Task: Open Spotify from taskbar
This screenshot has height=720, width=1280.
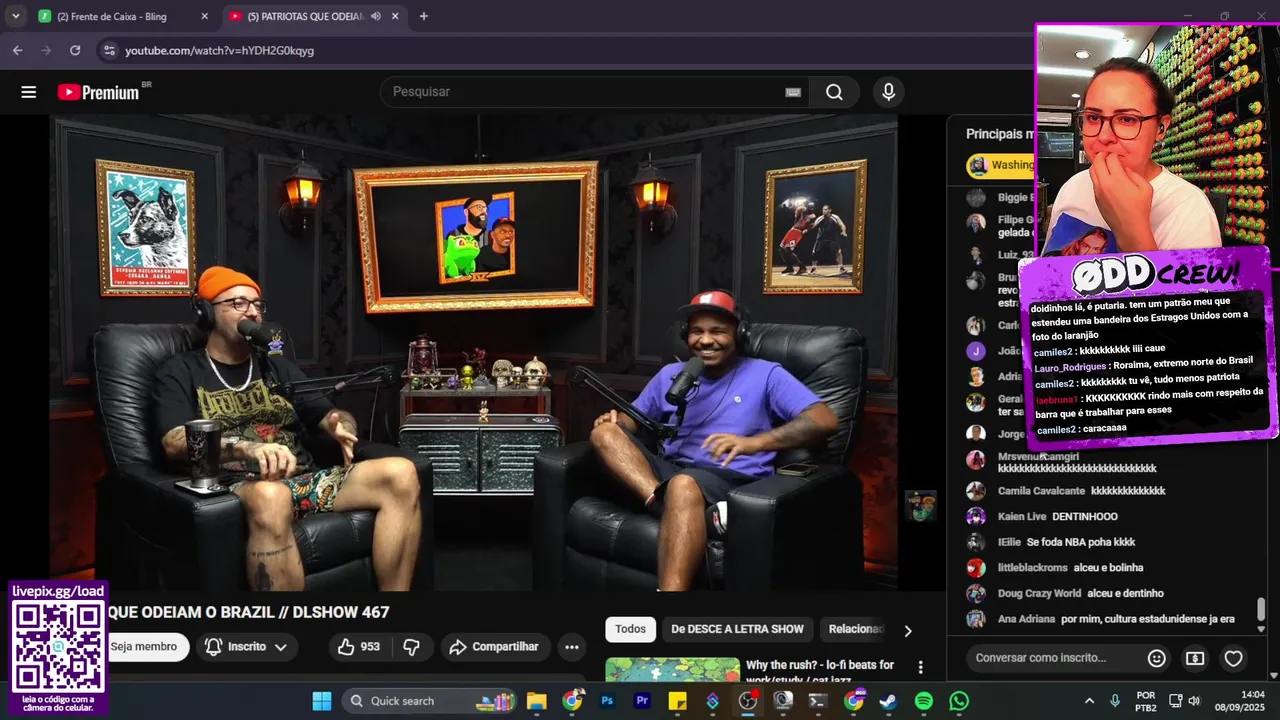Action: tap(924, 701)
